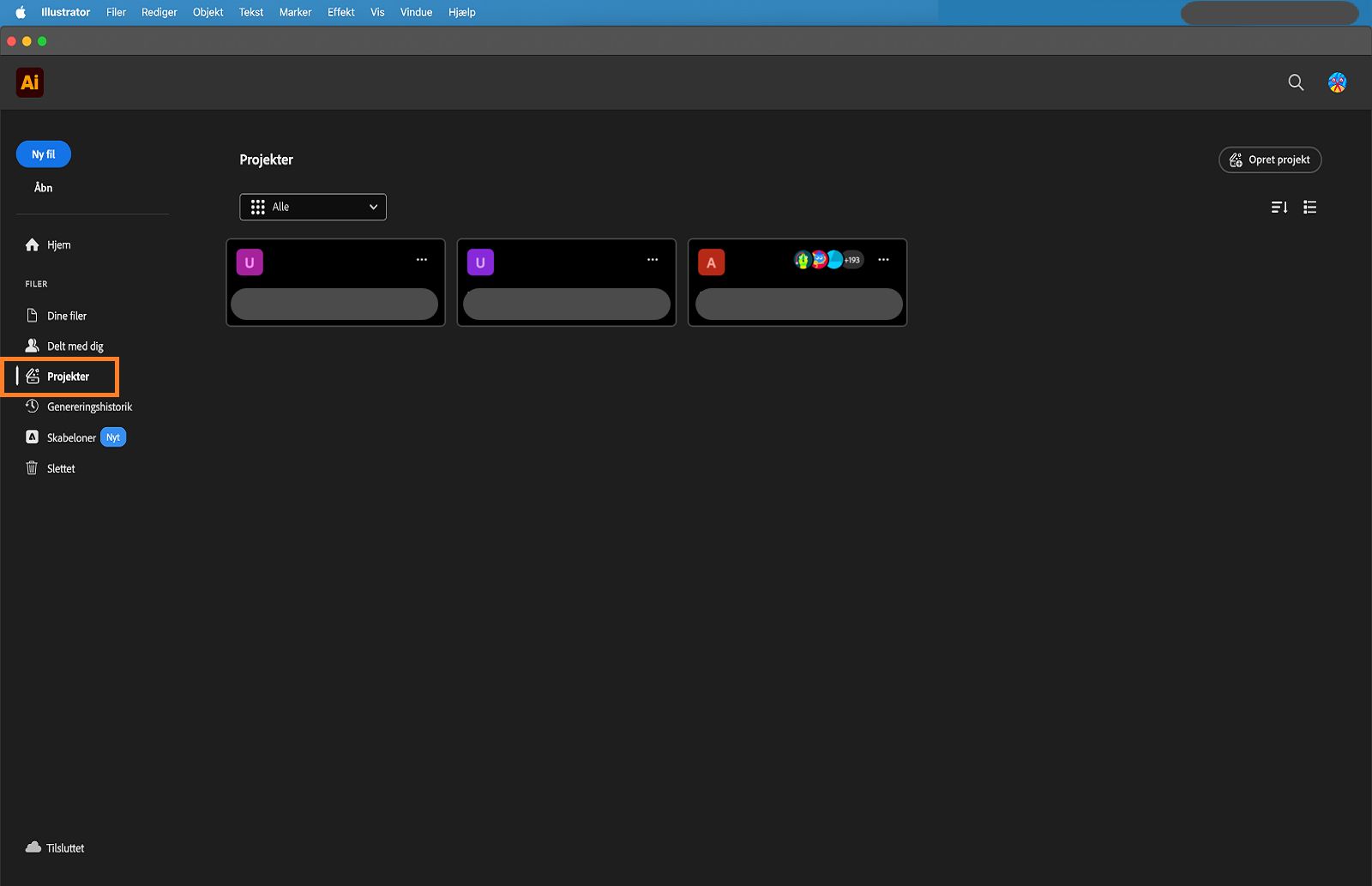This screenshot has height=886, width=1372.
Task: Click the Skabeloner template icon
Action: 33,437
